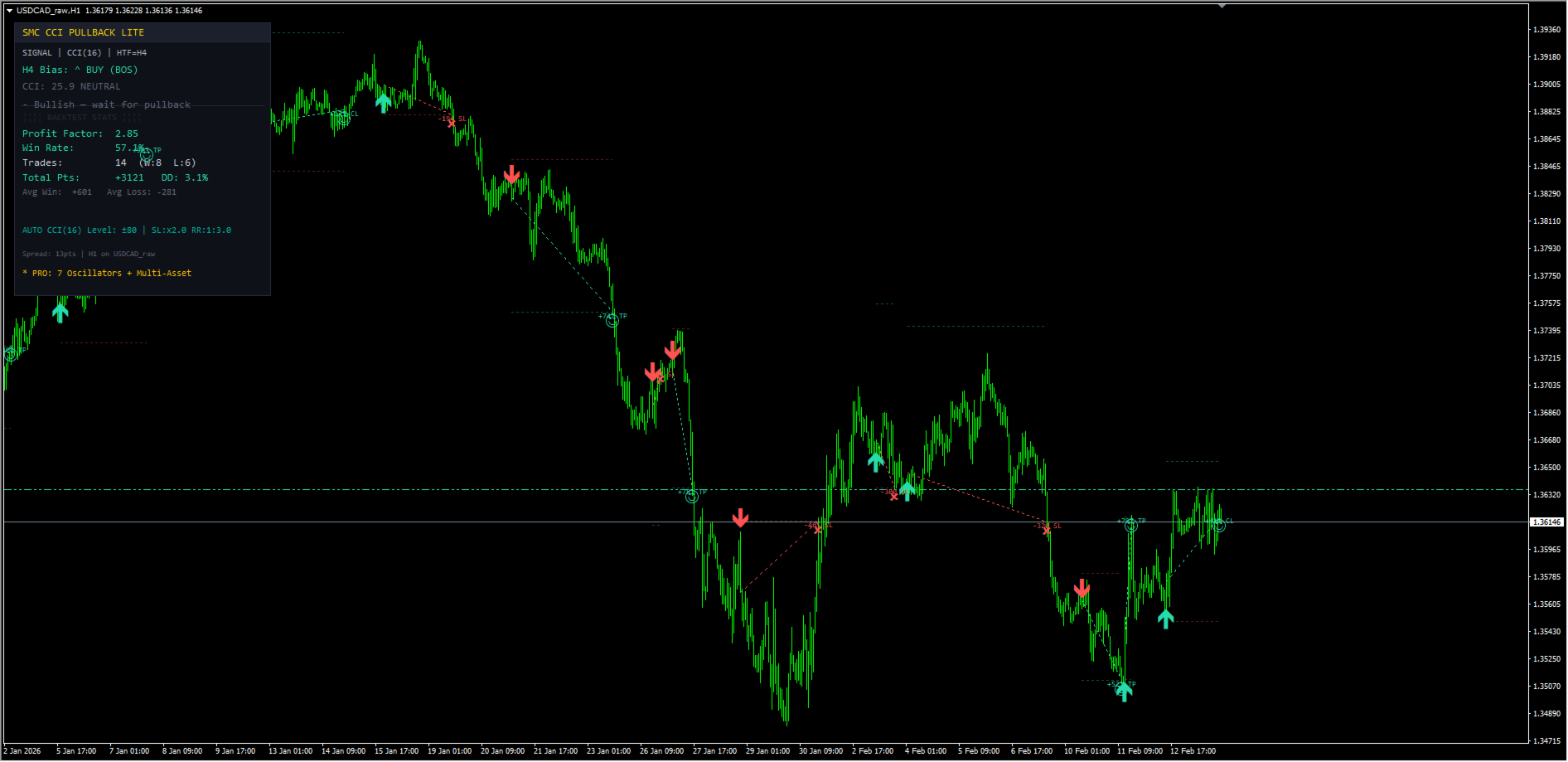Click the red sell arrow around 20 Jan

(512, 174)
